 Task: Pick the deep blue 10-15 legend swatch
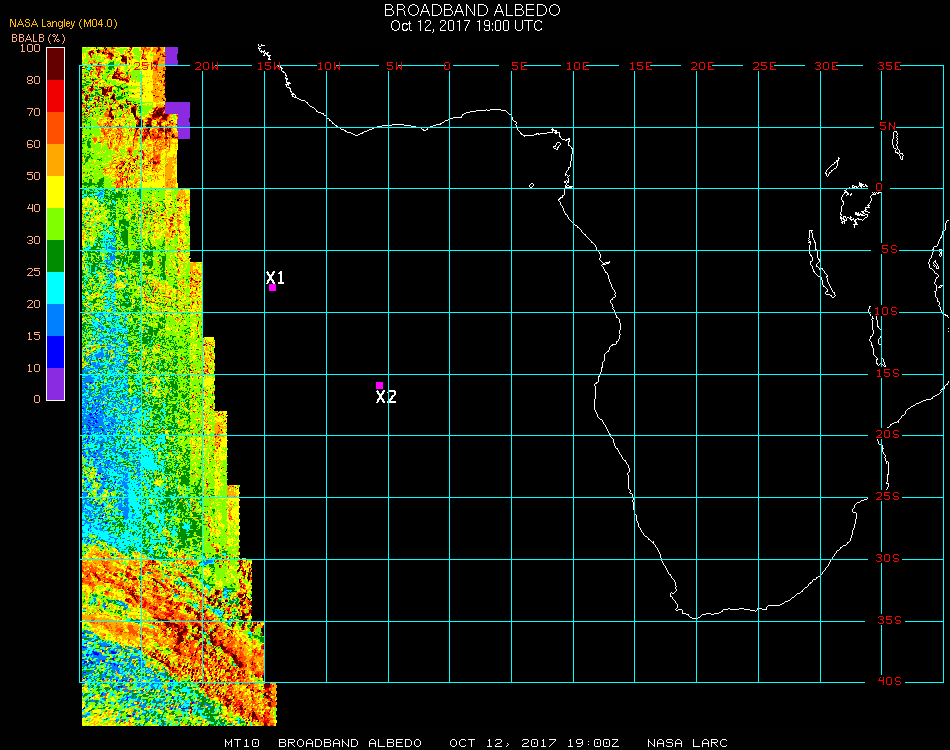coord(56,352)
